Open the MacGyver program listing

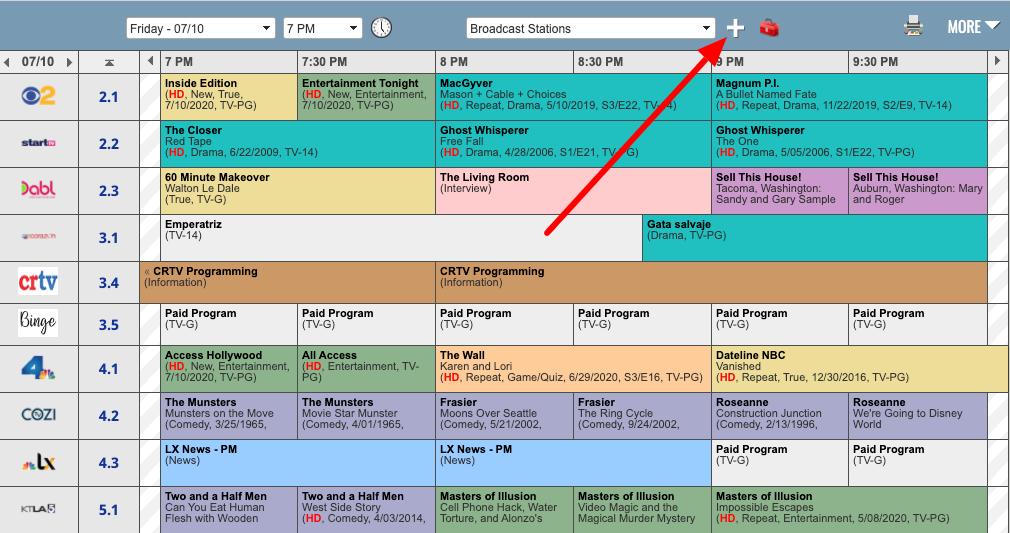(572, 96)
